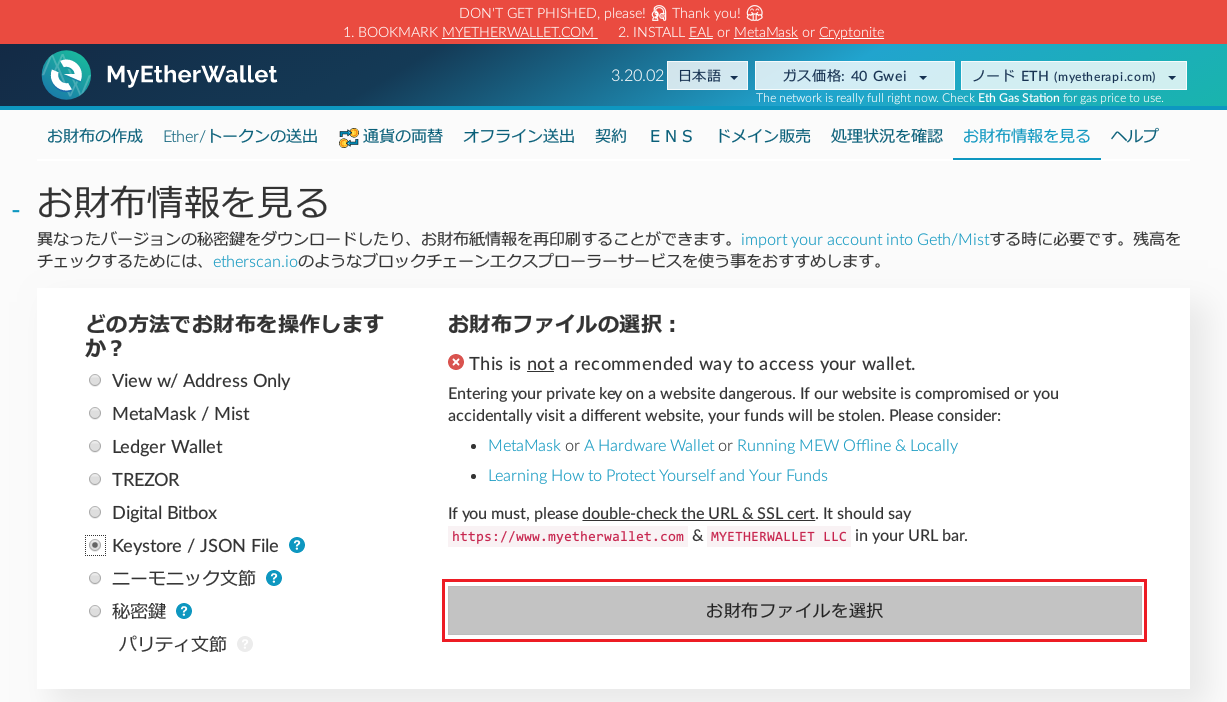Choose Digital Bitbox radio option
This screenshot has height=702, width=1227.
[x=95, y=512]
